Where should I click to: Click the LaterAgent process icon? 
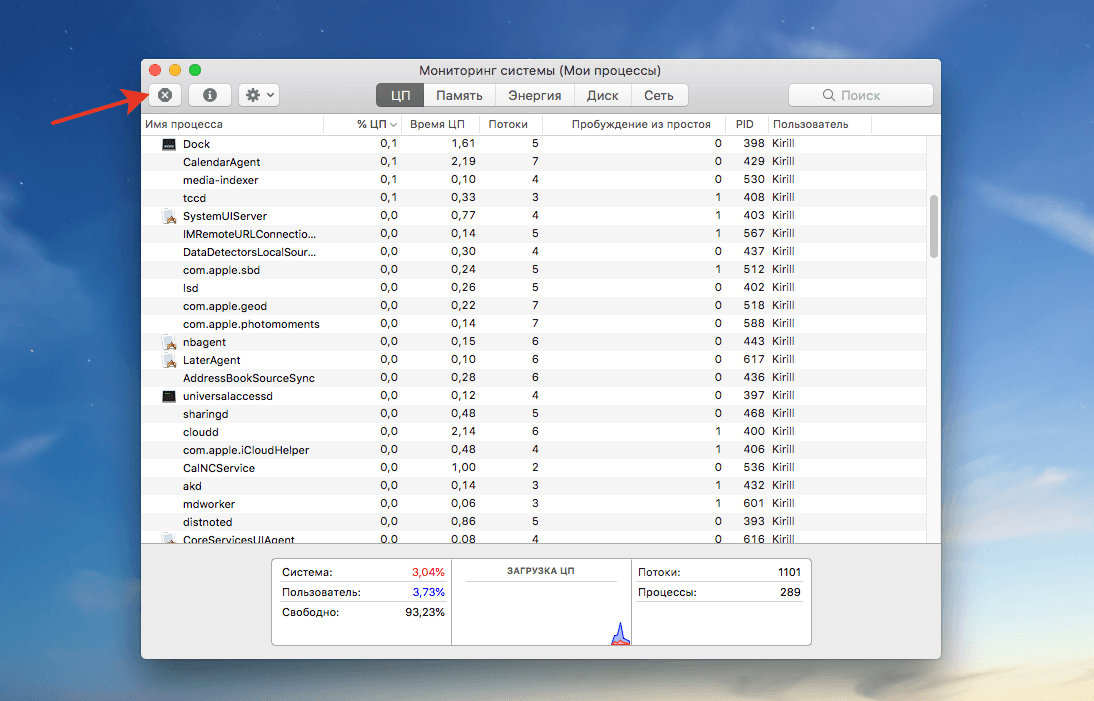168,360
